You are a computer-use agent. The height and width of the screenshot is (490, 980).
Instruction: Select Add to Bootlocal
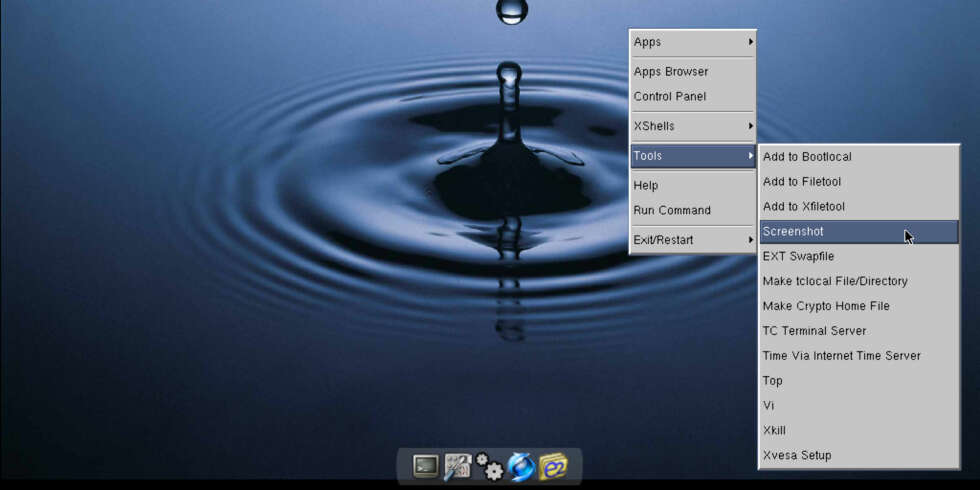click(859, 157)
